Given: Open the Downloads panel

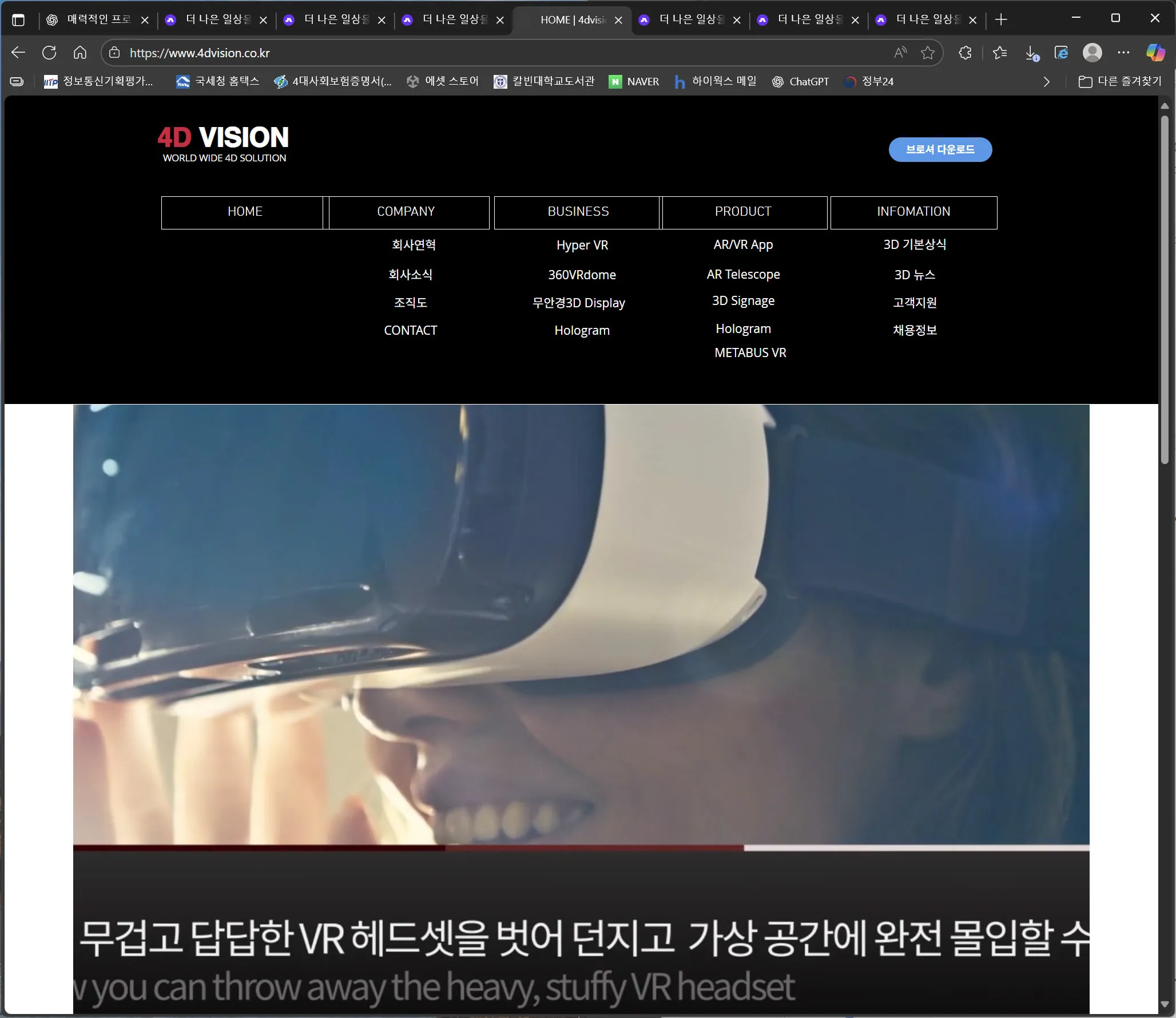Looking at the screenshot, I should click(x=1031, y=53).
